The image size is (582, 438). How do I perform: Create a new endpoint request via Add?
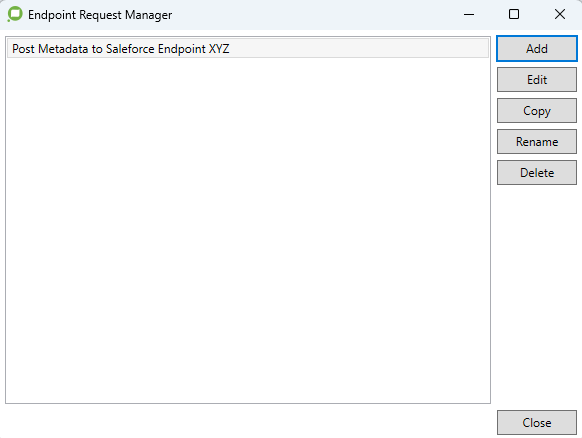pyautogui.click(x=537, y=49)
